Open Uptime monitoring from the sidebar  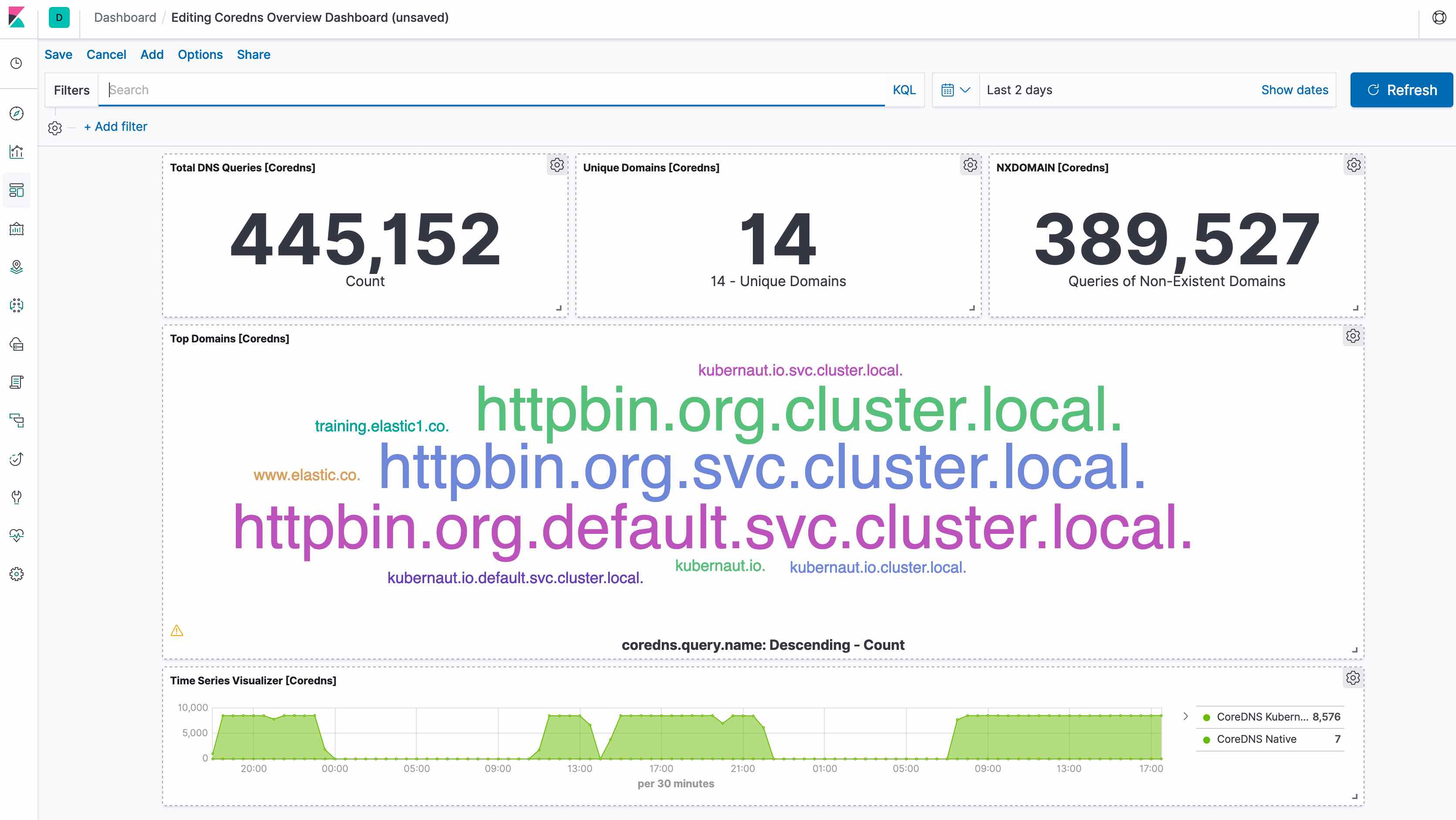pyautogui.click(x=17, y=459)
